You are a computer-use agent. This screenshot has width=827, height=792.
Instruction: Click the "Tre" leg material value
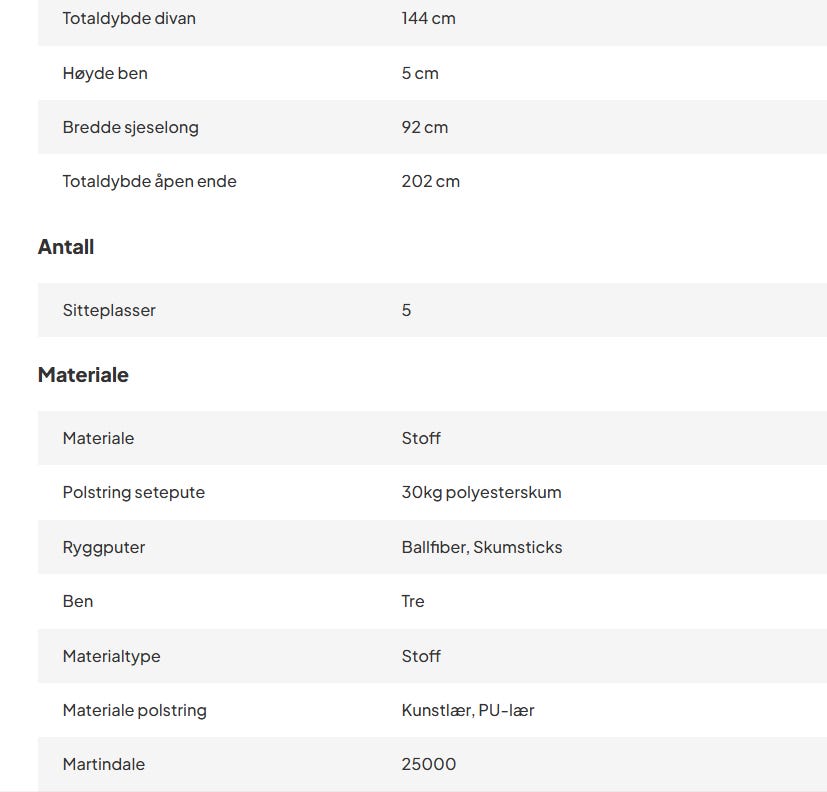coord(413,601)
